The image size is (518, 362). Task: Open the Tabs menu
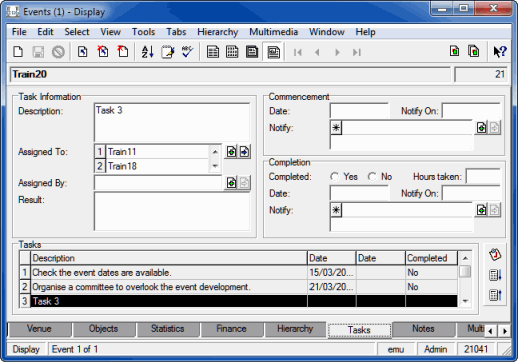[176, 32]
